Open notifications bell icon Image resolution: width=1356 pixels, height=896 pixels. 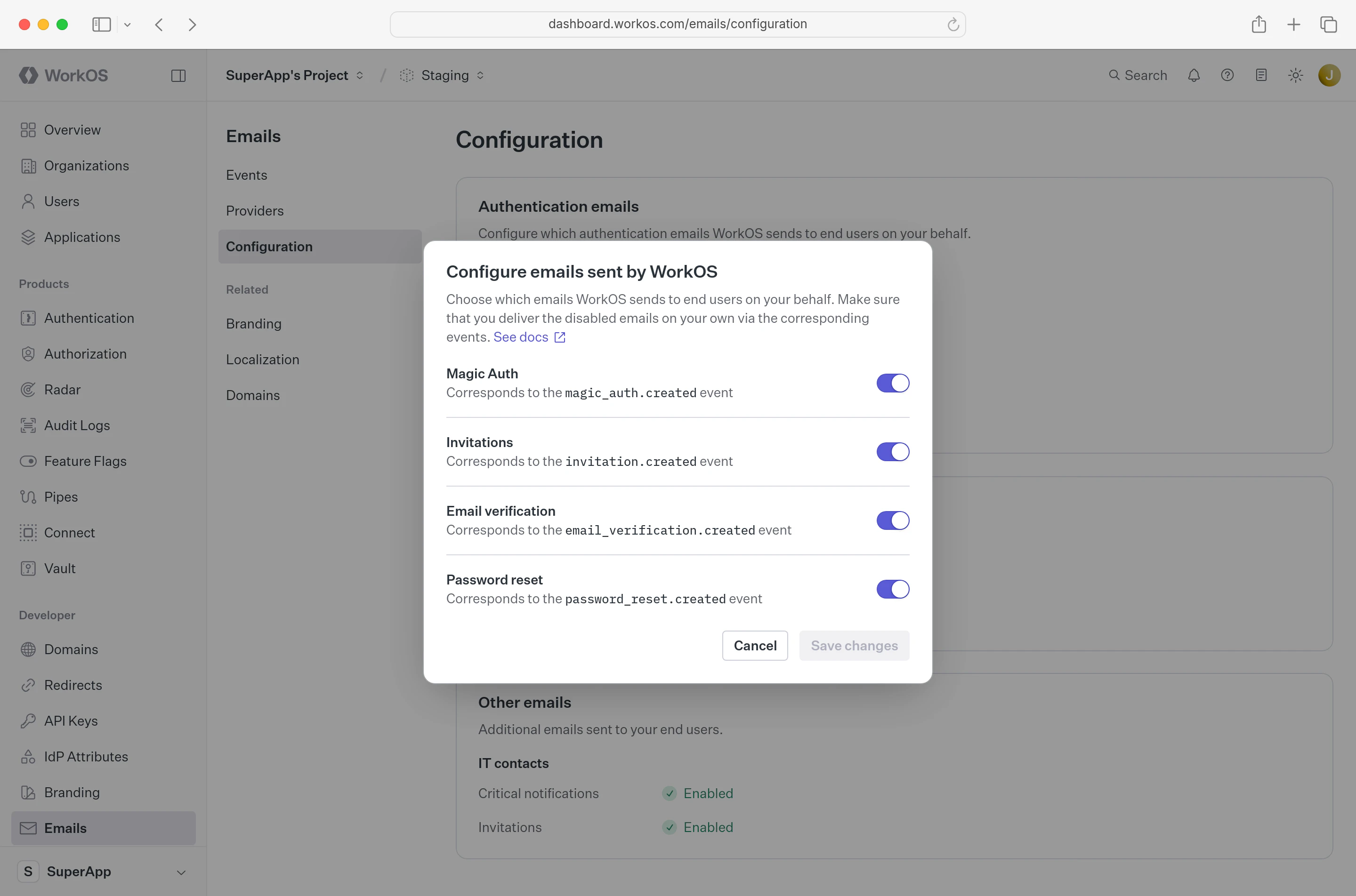coord(1194,75)
